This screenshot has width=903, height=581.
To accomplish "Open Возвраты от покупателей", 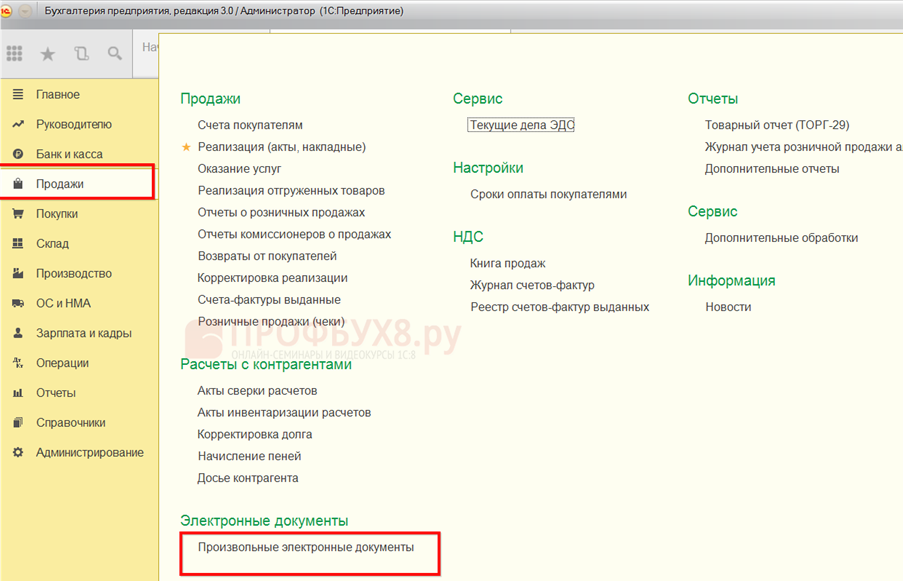I will tap(267, 256).
